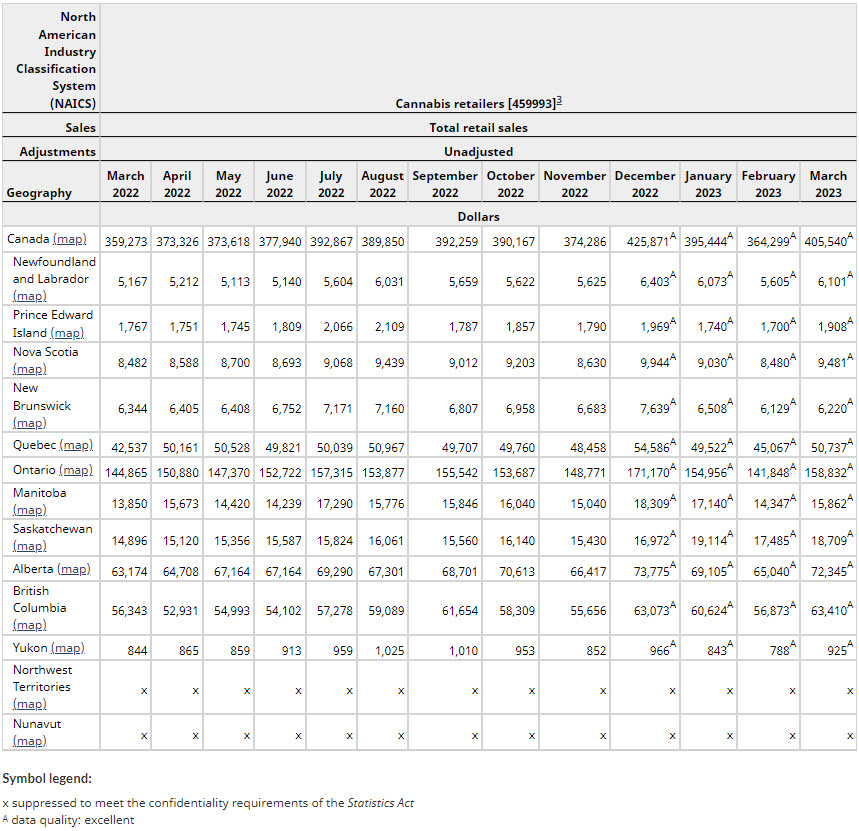Select the Geography column header
The width and height of the screenshot is (859, 831).
[x=39, y=193]
